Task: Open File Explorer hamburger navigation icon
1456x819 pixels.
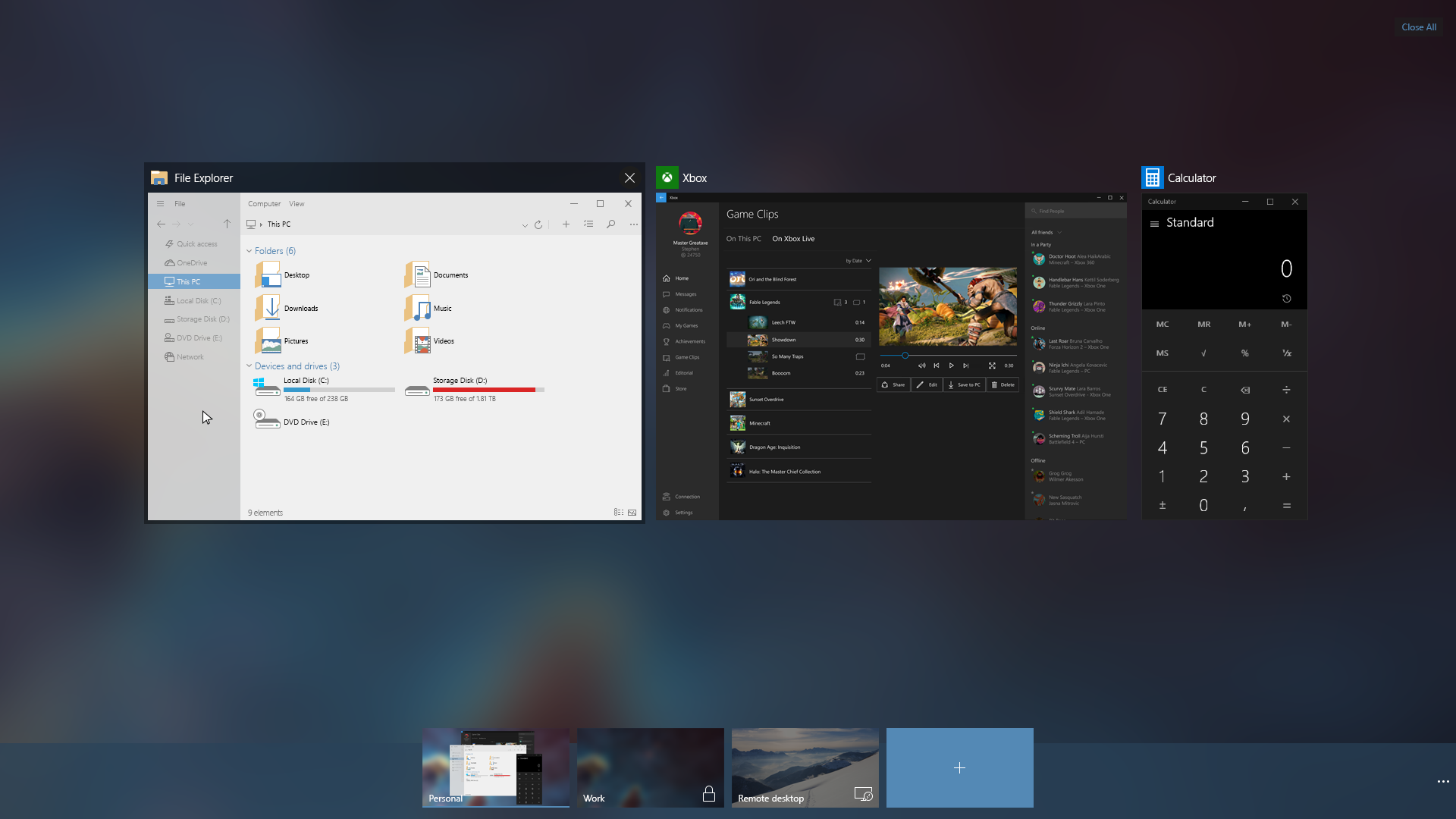Action: coord(160,203)
